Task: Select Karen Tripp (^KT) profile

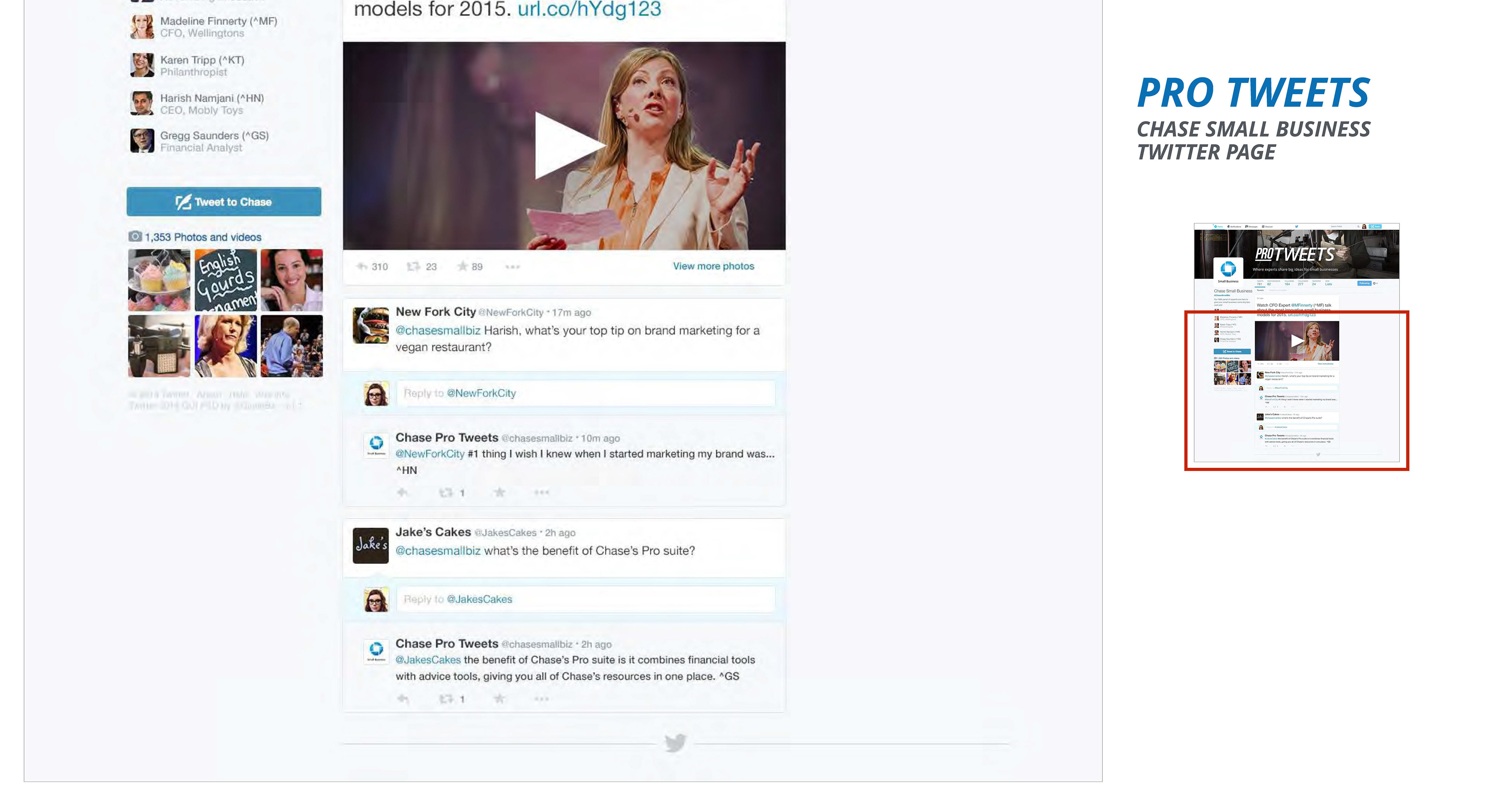Action: click(203, 60)
